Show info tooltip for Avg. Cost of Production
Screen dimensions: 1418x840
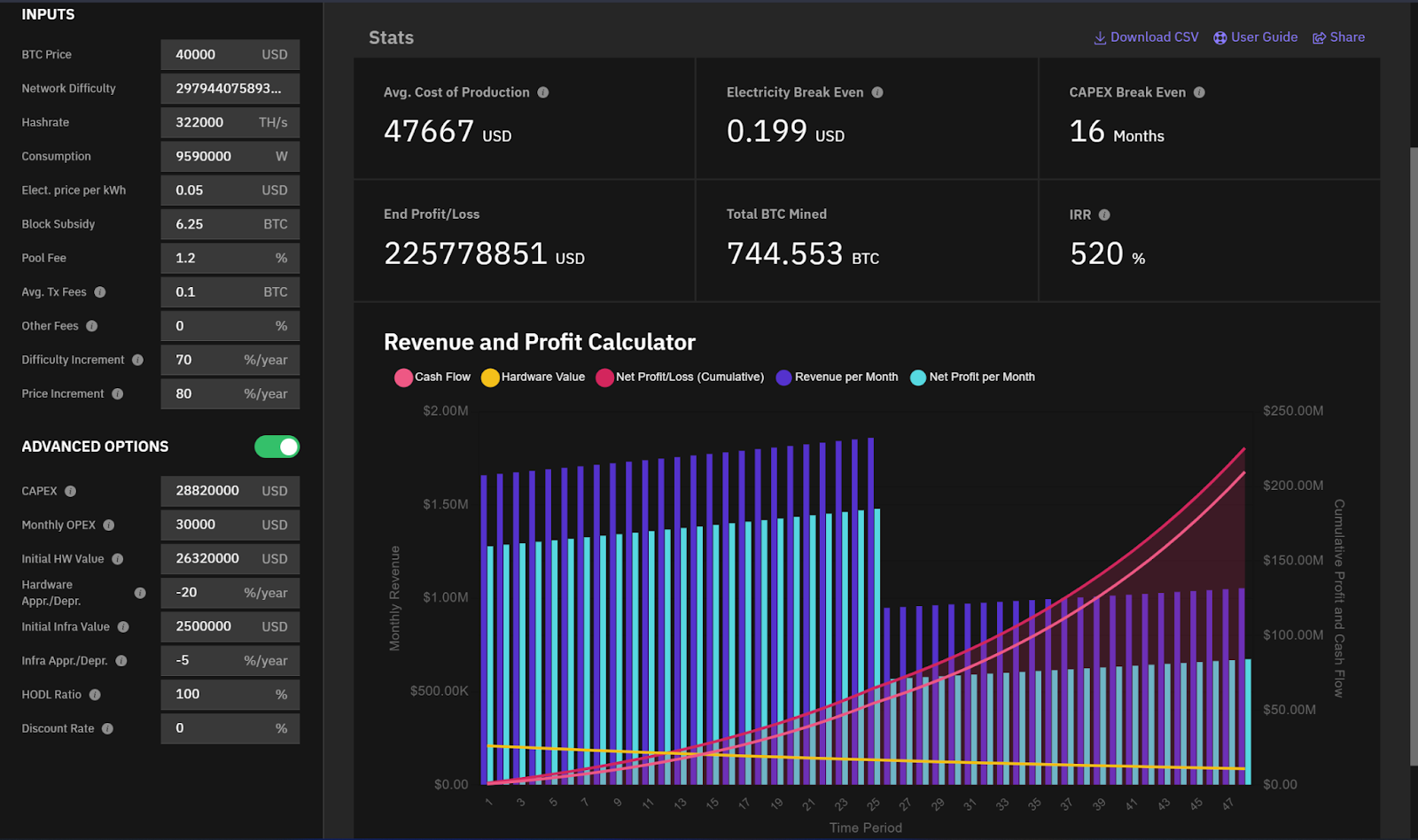tap(543, 92)
